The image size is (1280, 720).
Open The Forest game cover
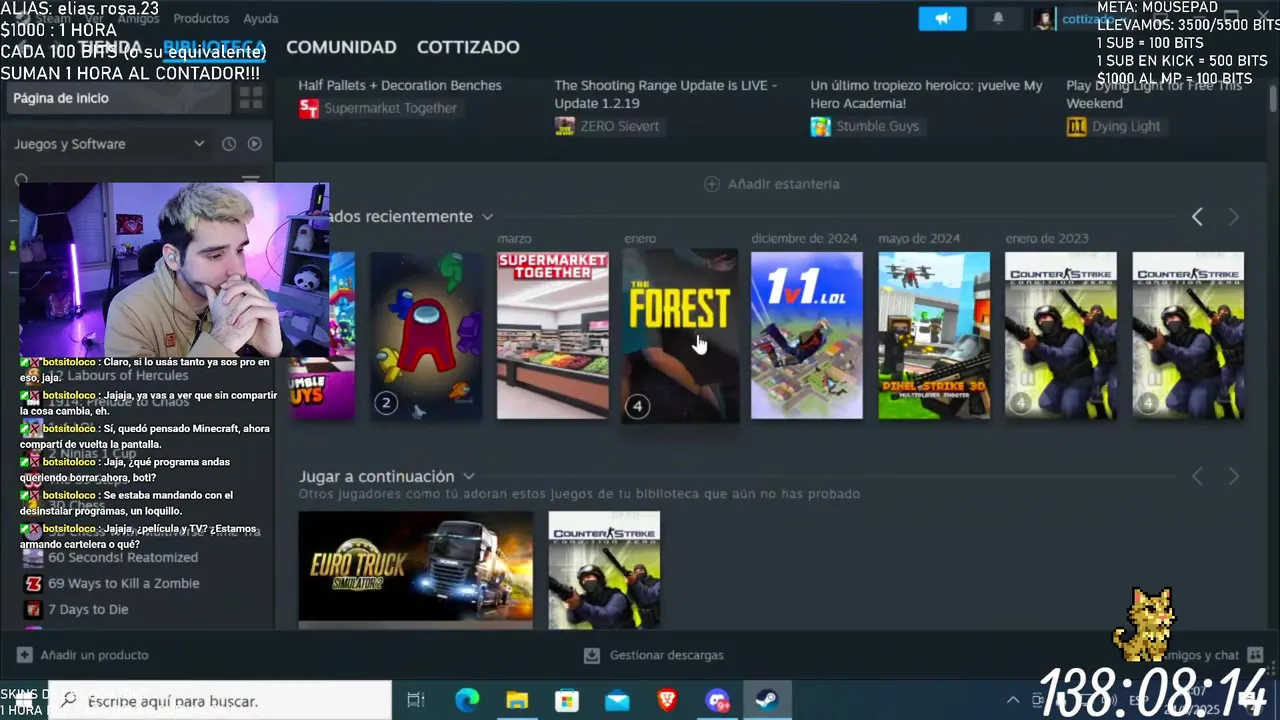click(680, 336)
